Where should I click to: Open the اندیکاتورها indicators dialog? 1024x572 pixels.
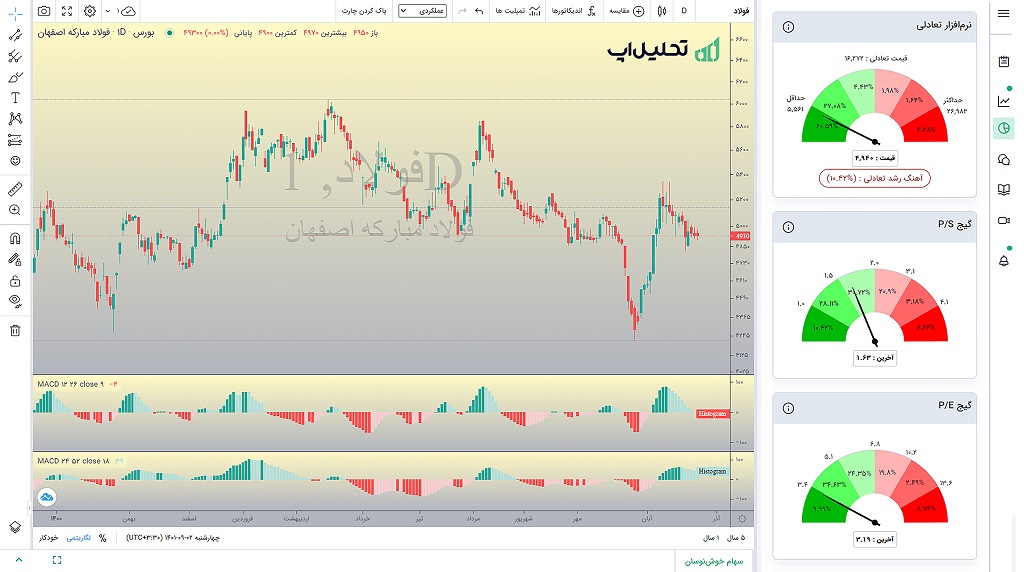pyautogui.click(x=573, y=11)
